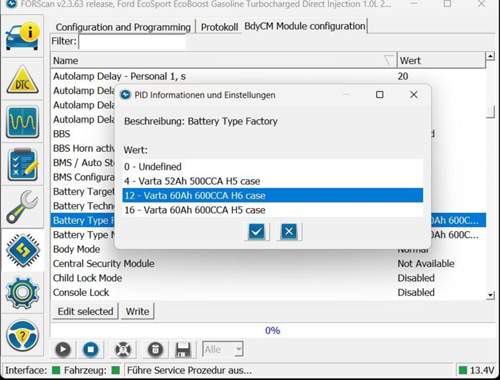Click the Edit selected button
Image resolution: width=500 pixels, height=380 pixels.
[85, 311]
